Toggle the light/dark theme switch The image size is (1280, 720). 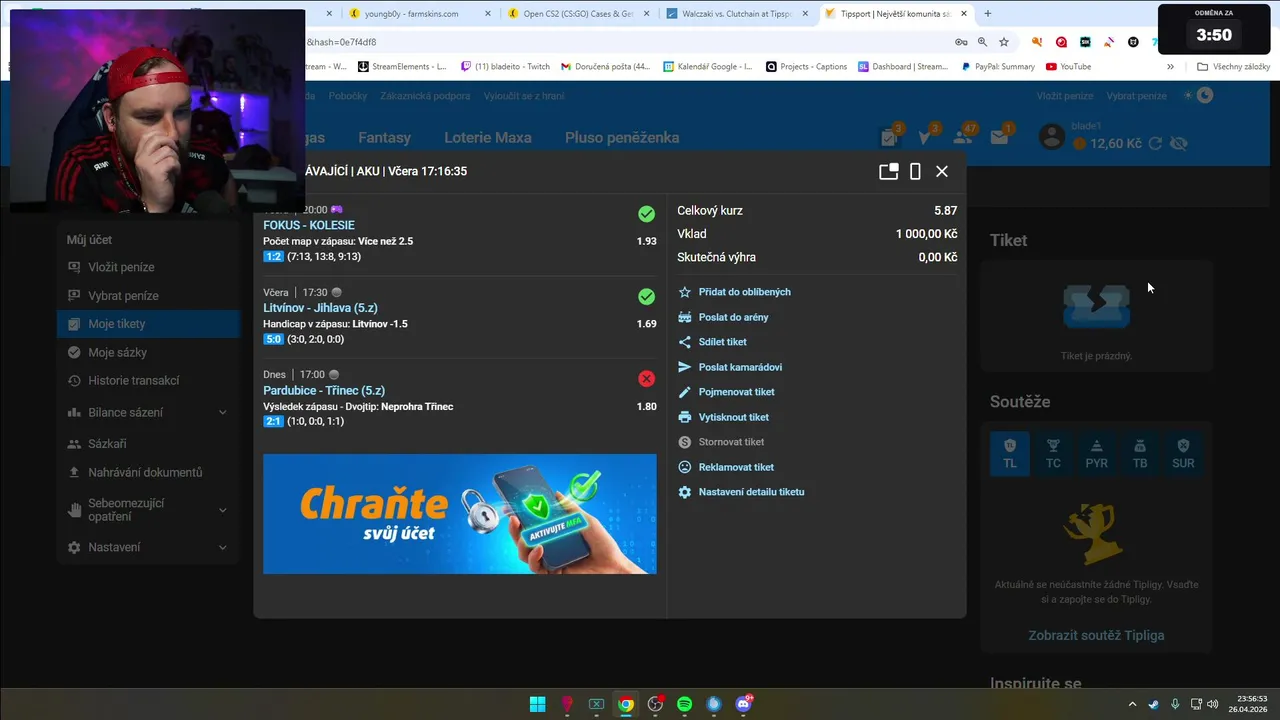tap(1198, 96)
